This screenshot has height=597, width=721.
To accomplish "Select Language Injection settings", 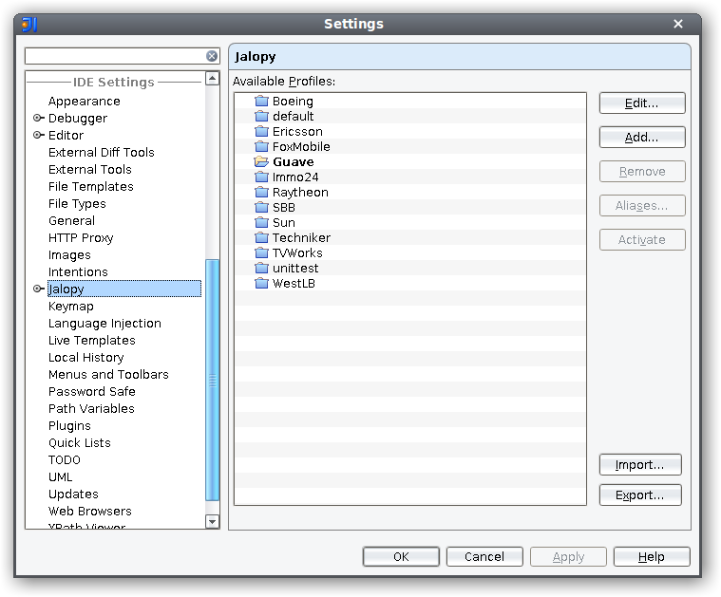I will [x=105, y=323].
